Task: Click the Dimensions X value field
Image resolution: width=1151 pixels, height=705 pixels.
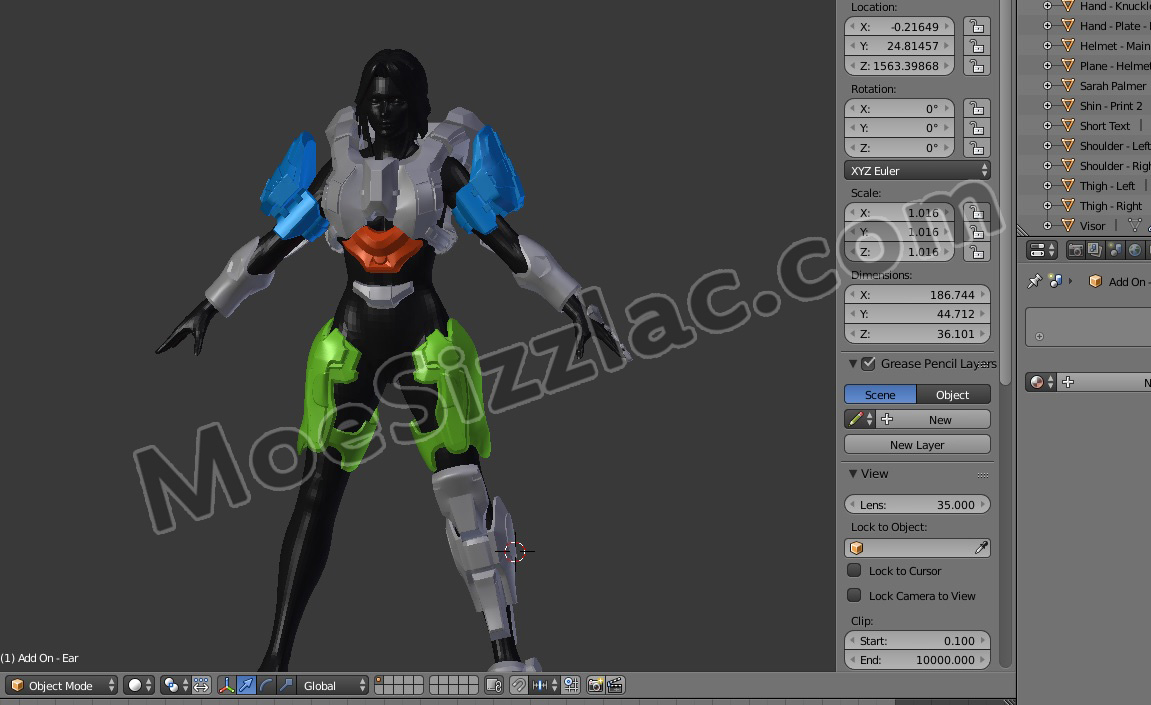Action: (x=918, y=294)
